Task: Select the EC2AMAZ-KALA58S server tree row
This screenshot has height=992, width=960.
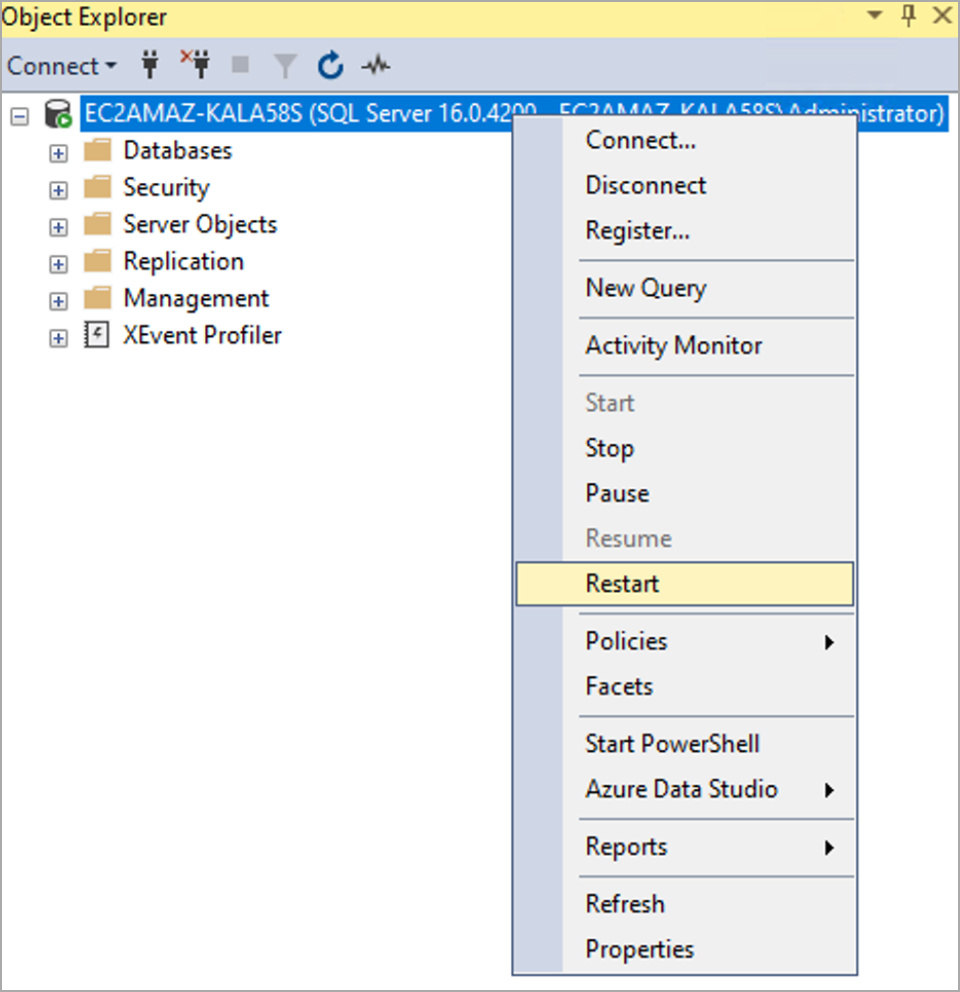Action: [x=514, y=114]
